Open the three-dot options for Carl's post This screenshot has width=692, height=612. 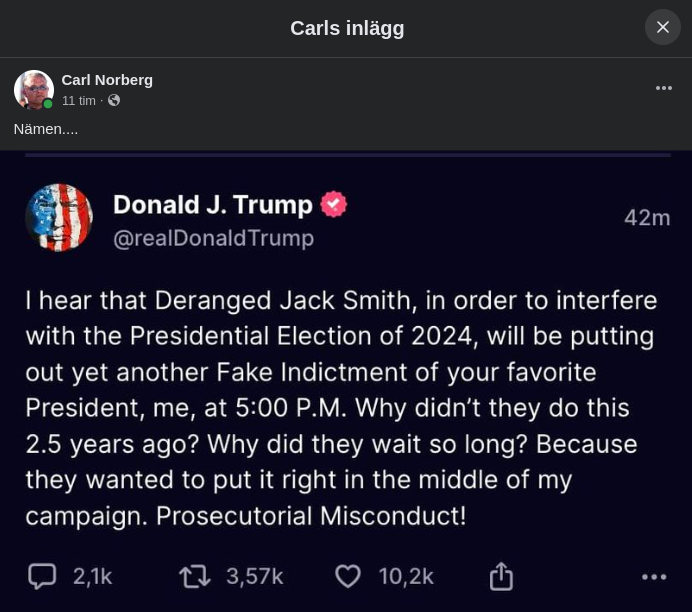pyautogui.click(x=664, y=88)
